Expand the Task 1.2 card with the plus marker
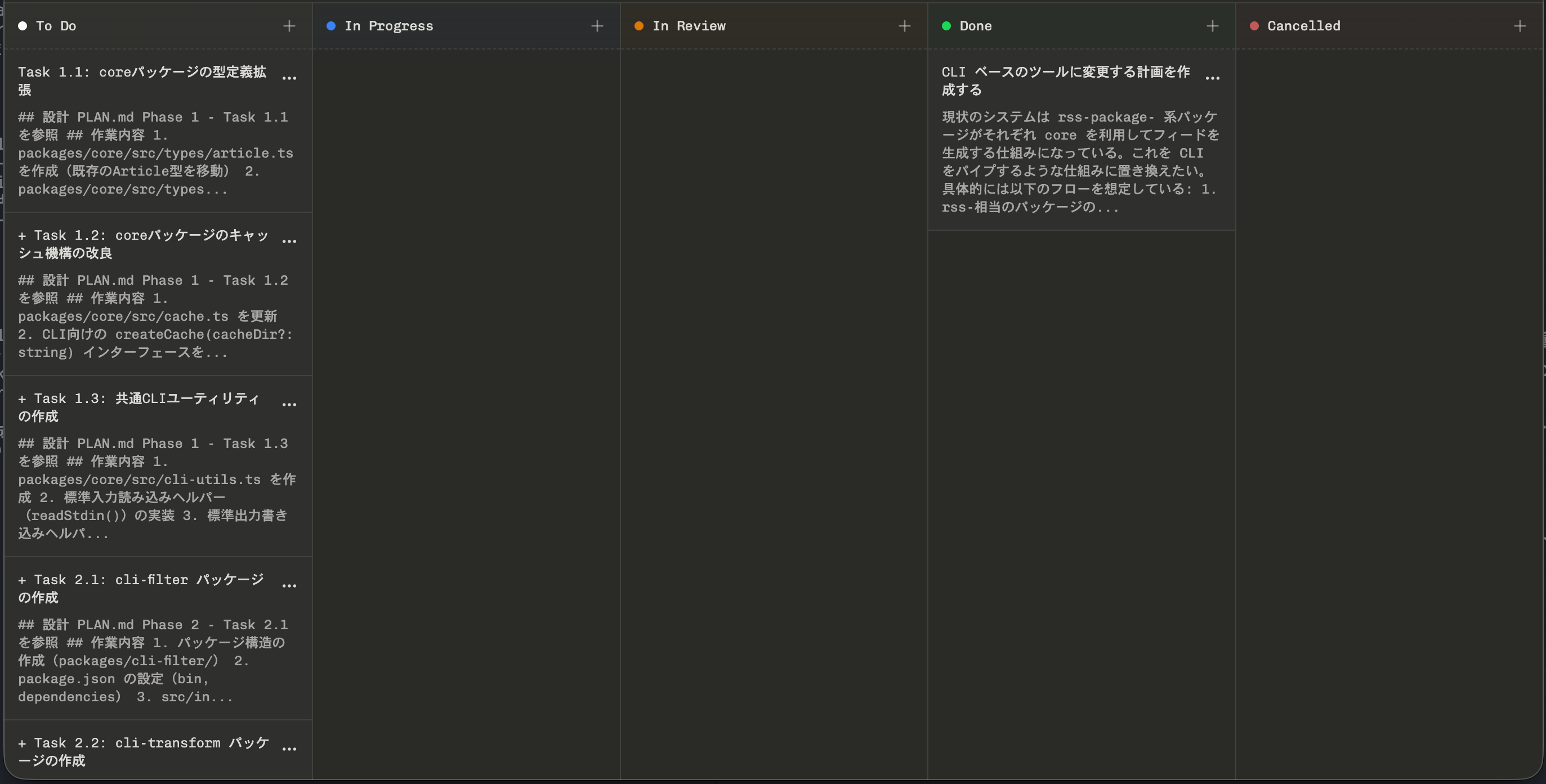1546x784 pixels. (x=23, y=235)
